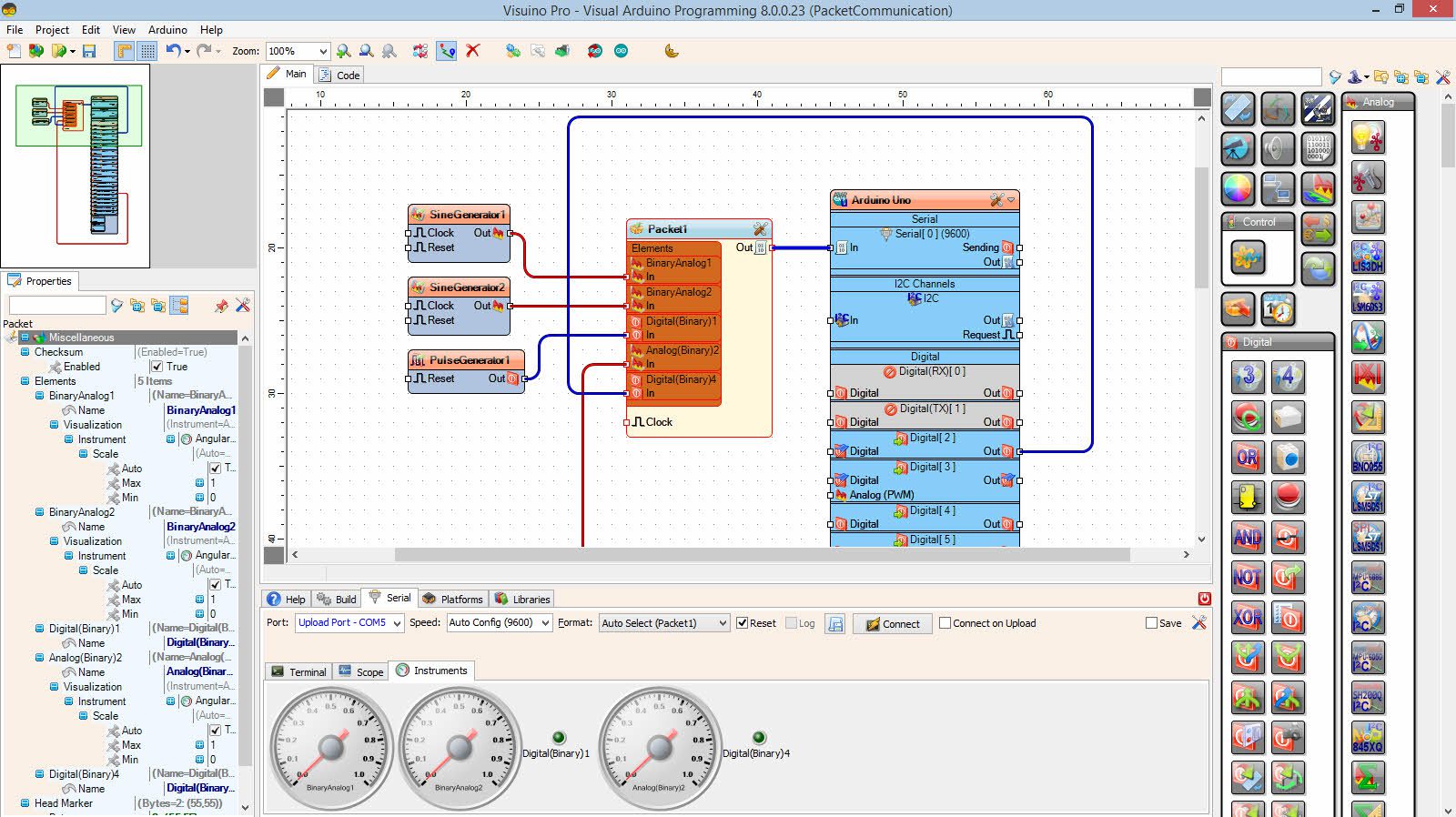The width and height of the screenshot is (1456, 817).
Task: Click the moon dark-mode icon
Action: tap(672, 51)
